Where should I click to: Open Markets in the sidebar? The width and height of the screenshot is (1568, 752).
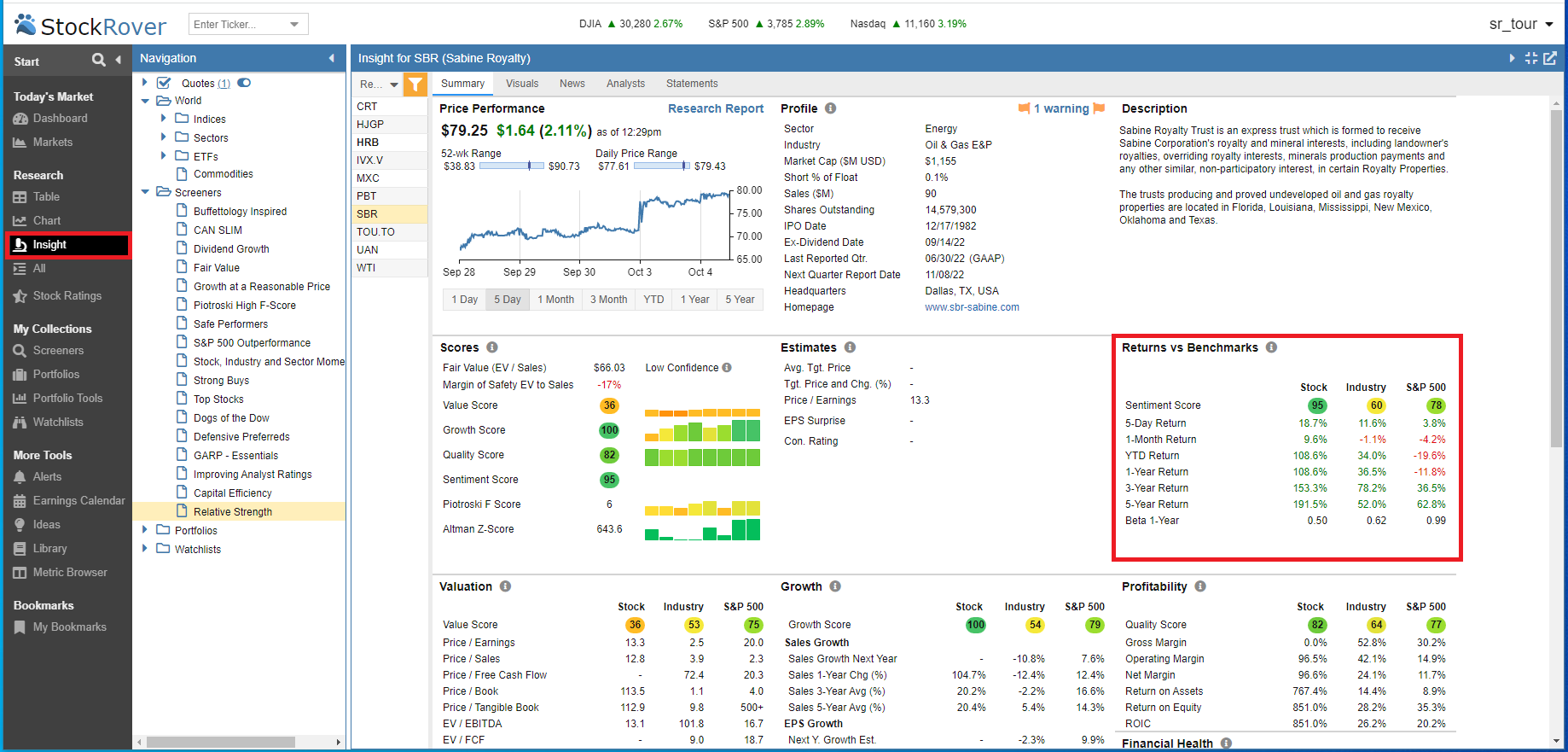(52, 143)
